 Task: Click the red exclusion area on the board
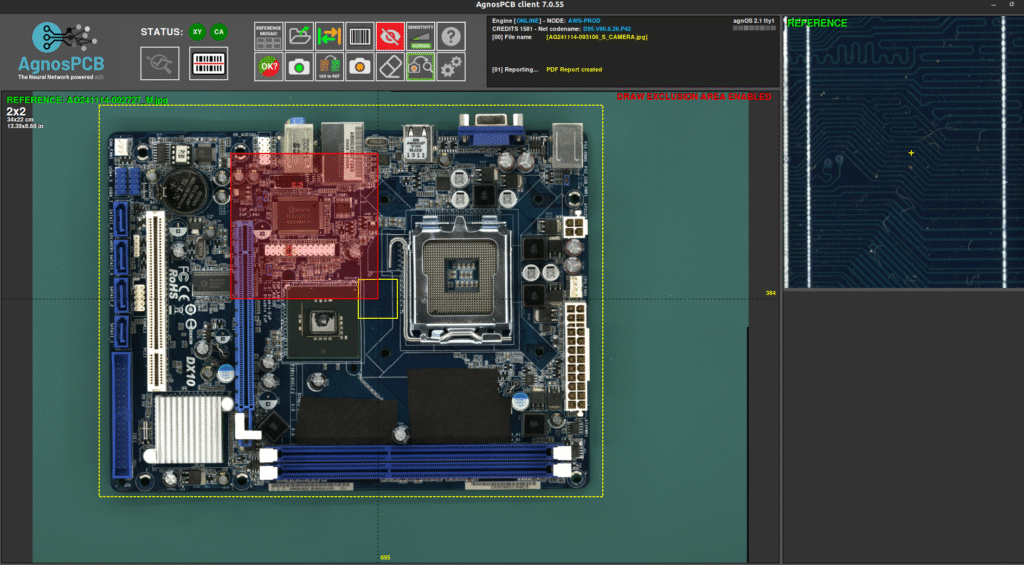[x=304, y=225]
